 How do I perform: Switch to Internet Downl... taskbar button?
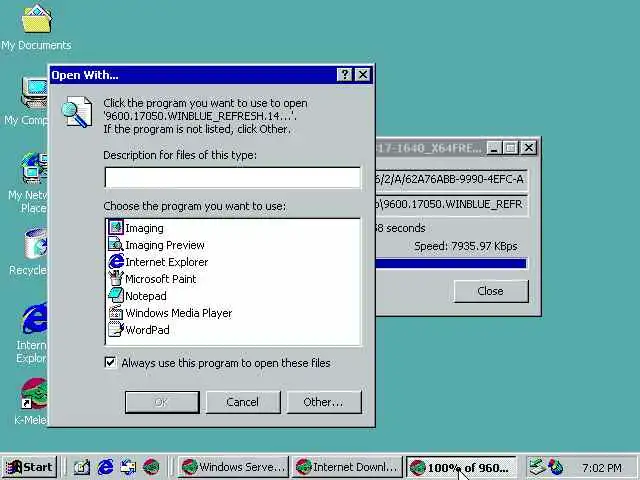(347, 467)
